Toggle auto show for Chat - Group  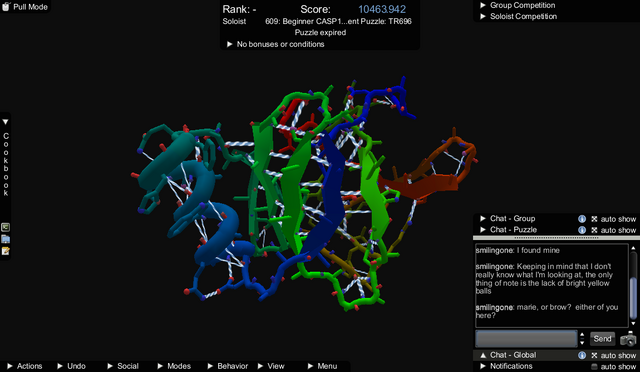(594, 219)
